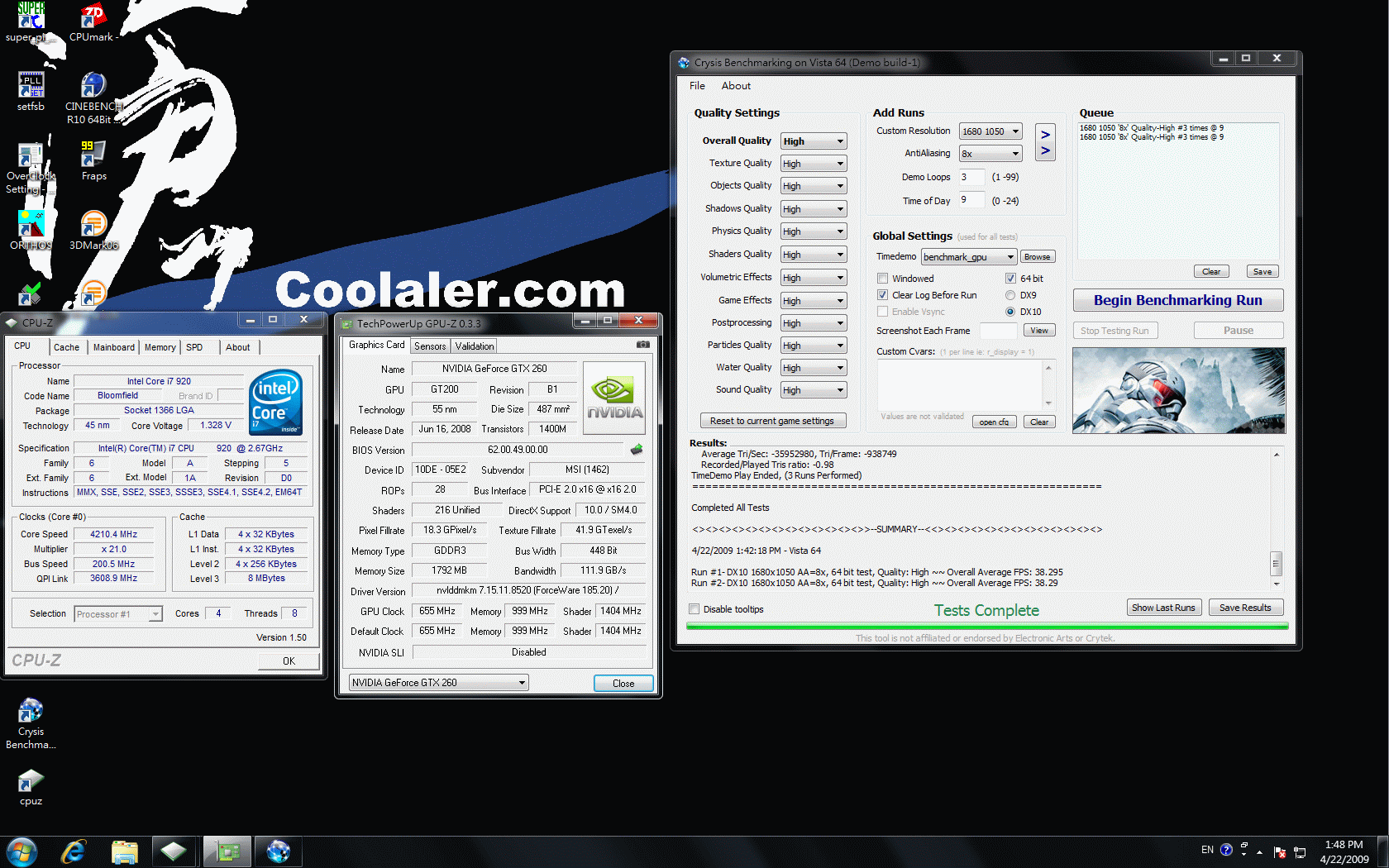This screenshot has width=1389, height=868.
Task: Open Custom Resolution dropdown
Action: point(990,131)
